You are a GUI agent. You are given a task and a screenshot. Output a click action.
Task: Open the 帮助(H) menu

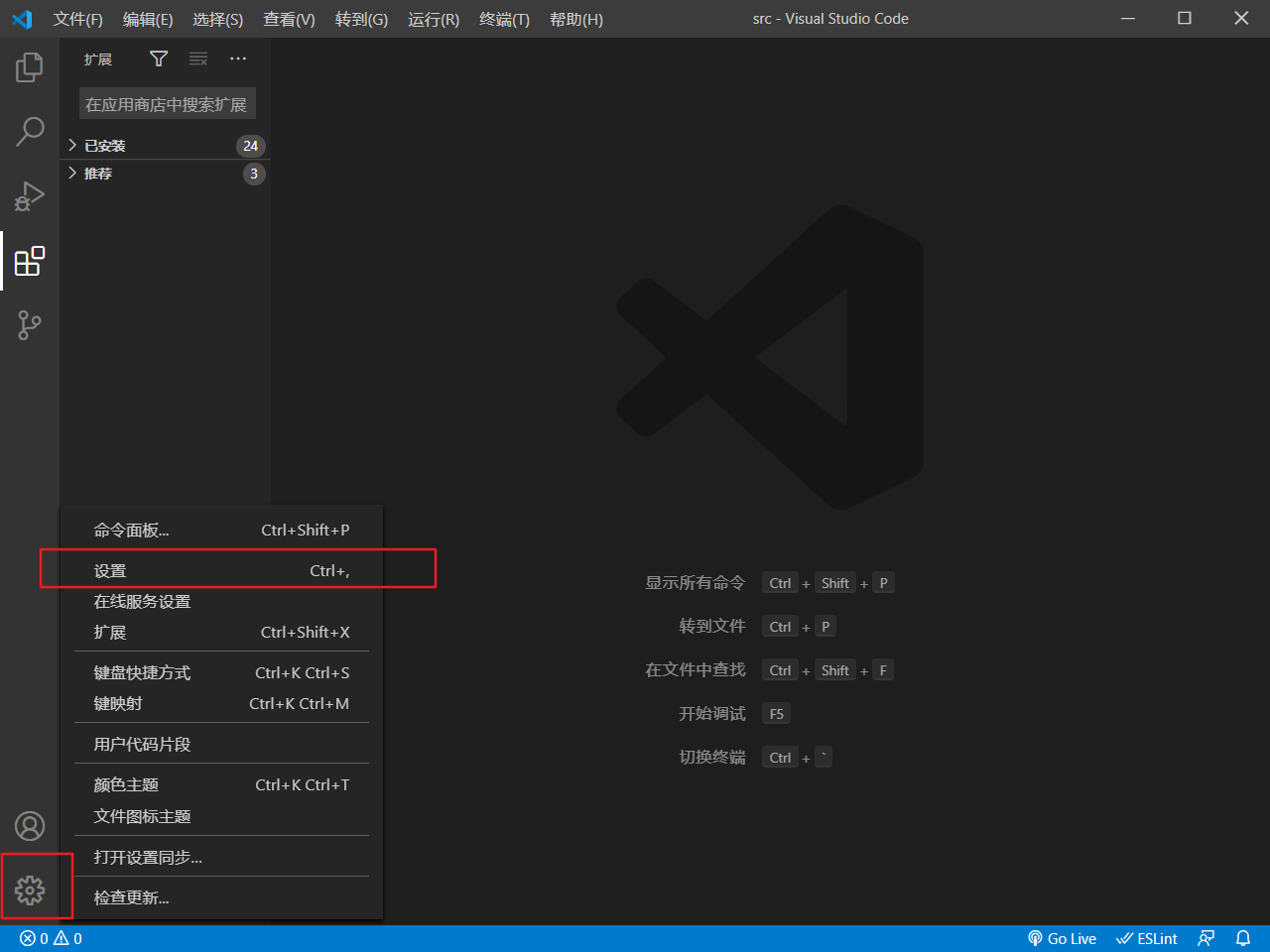(576, 19)
